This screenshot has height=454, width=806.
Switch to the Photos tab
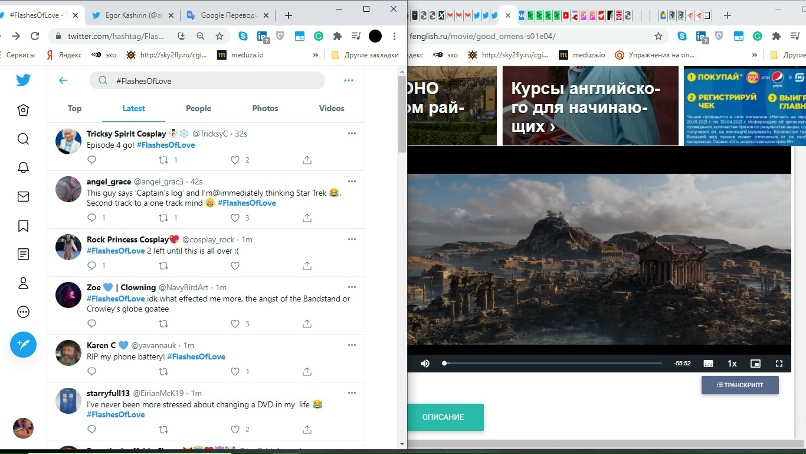[265, 108]
